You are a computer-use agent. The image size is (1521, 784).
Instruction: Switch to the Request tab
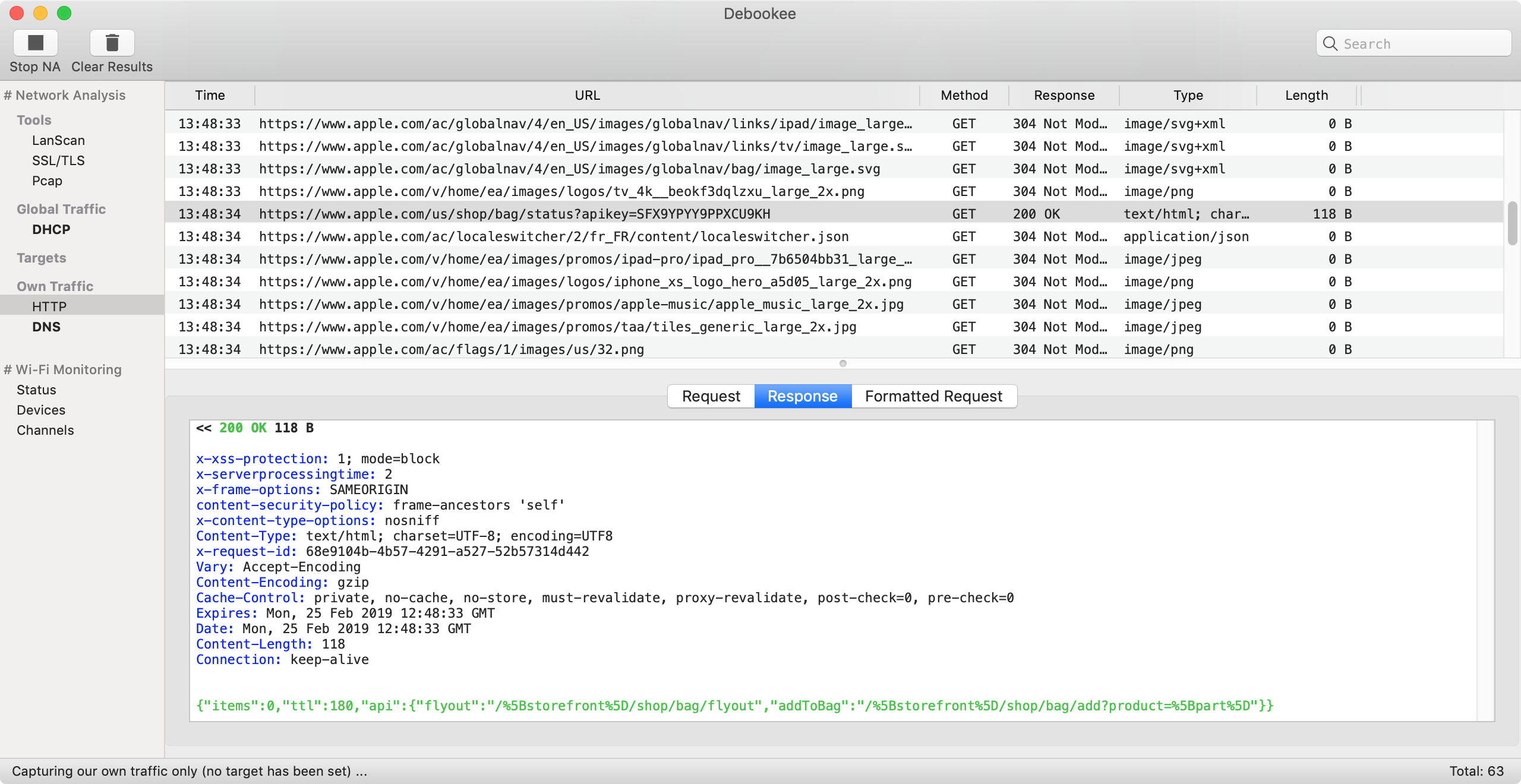point(711,396)
